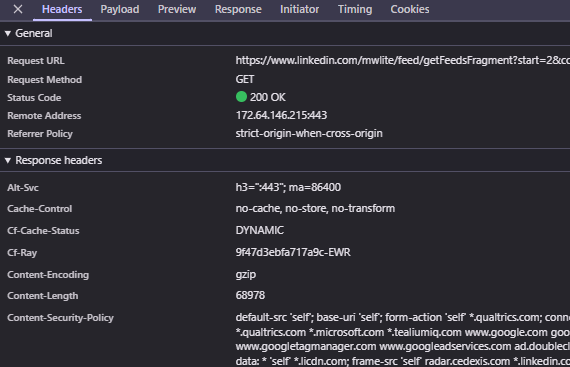Image resolution: width=570 pixels, height=367 pixels.
Task: Click the Request URL label
Action: (36, 61)
